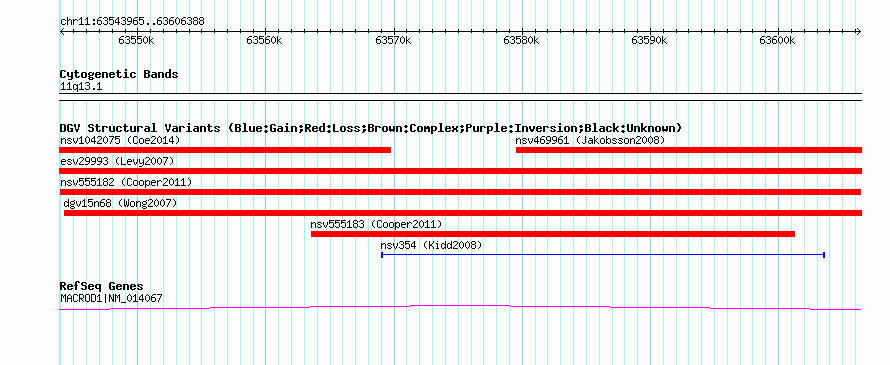Image resolution: width=890 pixels, height=365 pixels.
Task: Click the 63560k ruler tick label
Action: (265, 41)
